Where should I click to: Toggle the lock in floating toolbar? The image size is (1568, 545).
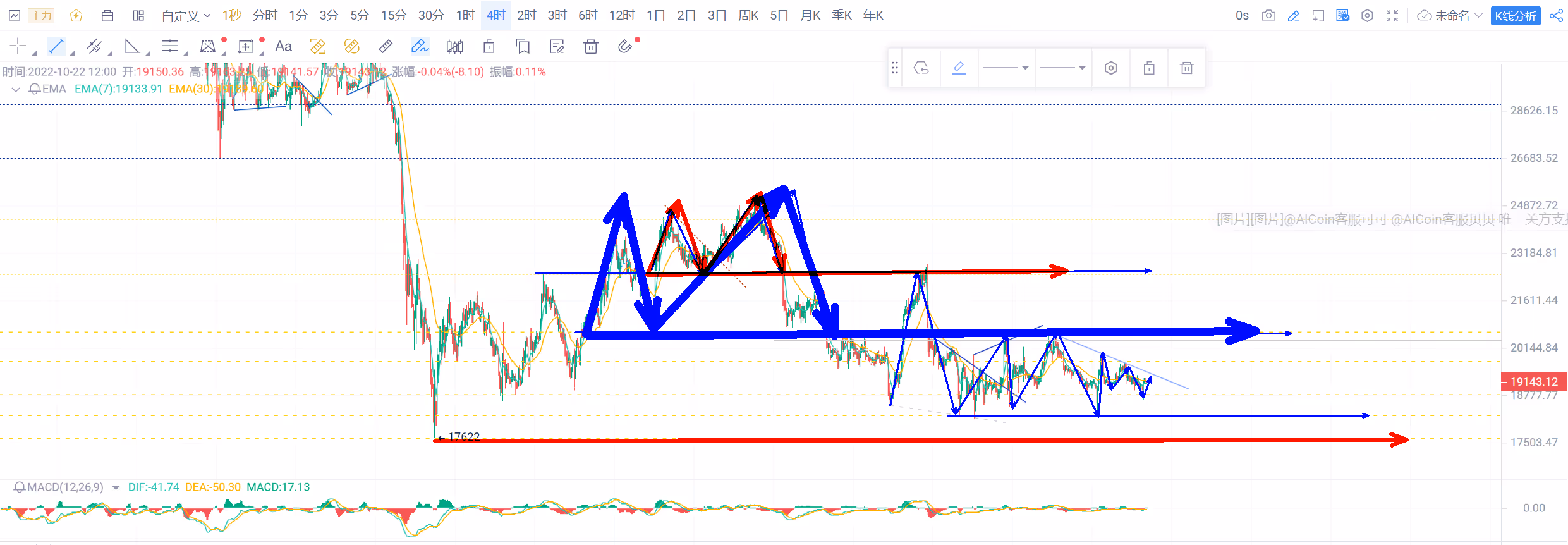tap(1149, 68)
